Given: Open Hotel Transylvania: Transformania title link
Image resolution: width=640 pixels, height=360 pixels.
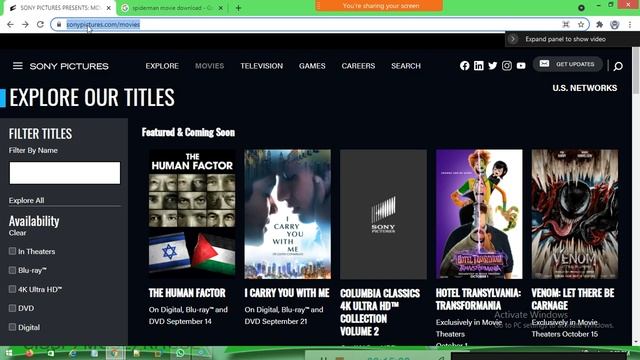Looking at the screenshot, I should pos(478,299).
